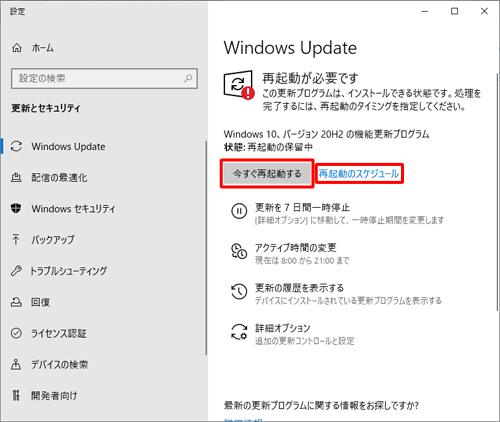Click the right pane vertical scrollbar
This screenshot has width=500, height=422.
[x=497, y=192]
